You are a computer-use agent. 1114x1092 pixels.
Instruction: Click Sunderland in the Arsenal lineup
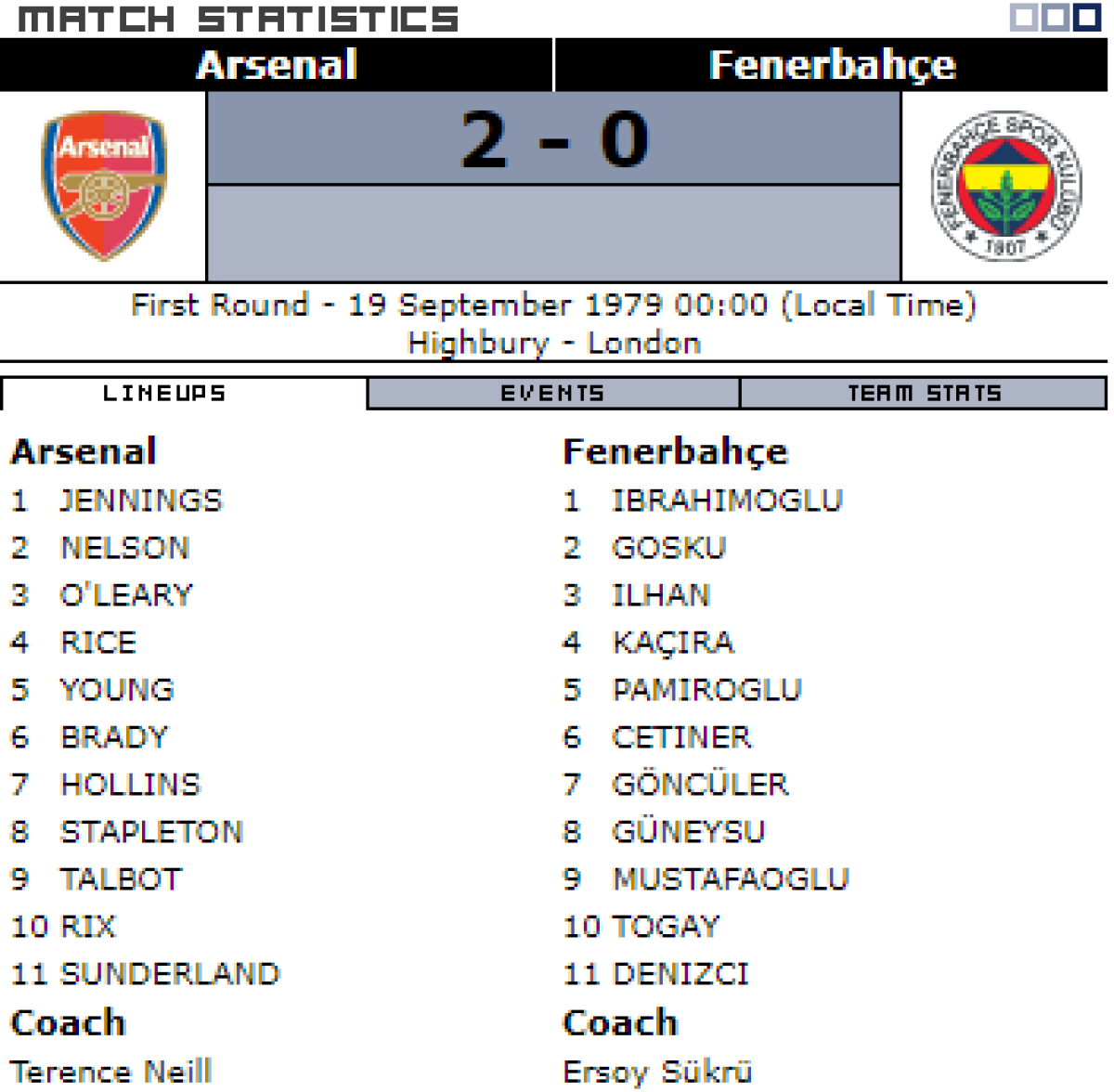tap(170, 974)
